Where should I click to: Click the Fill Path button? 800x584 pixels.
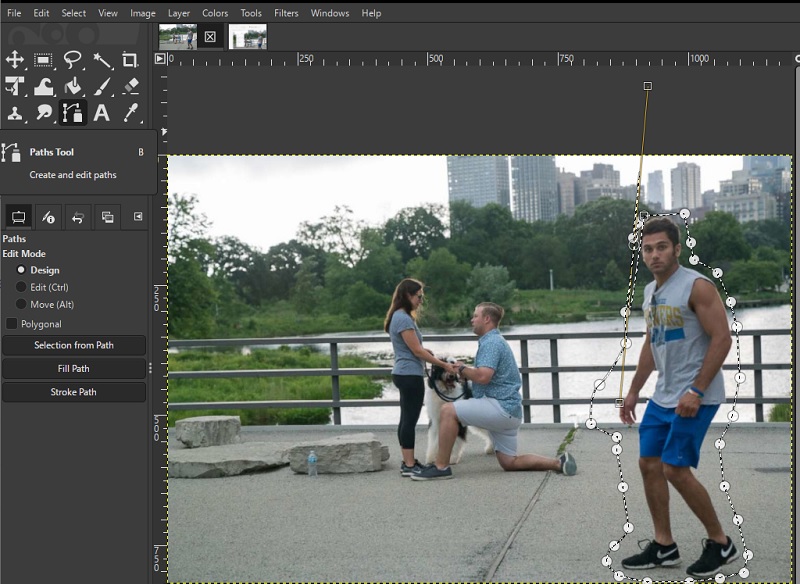74,369
